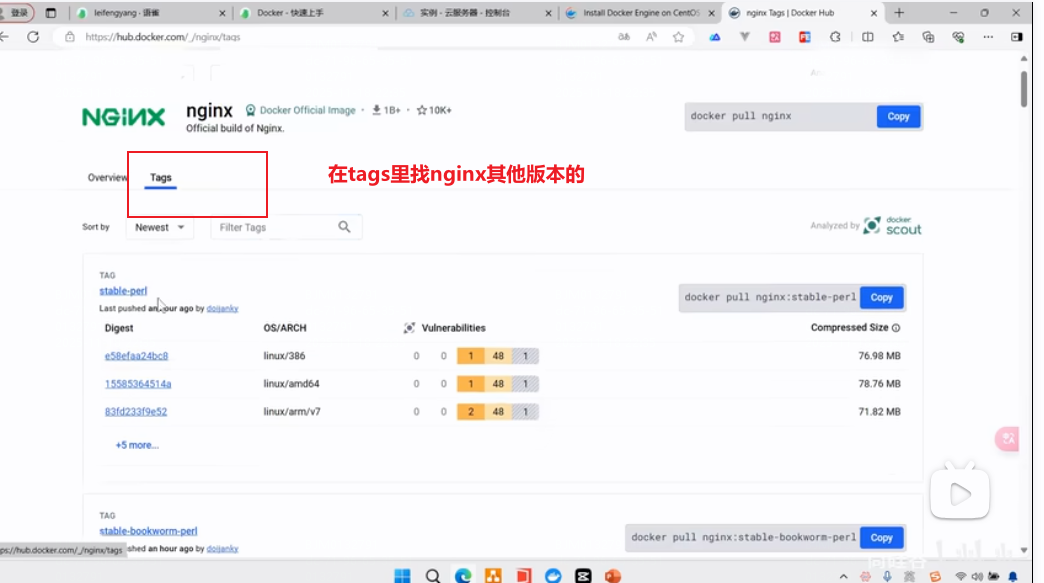The width and height of the screenshot is (1044, 583).
Task: Go back with the browser back arrow
Action: [5, 37]
